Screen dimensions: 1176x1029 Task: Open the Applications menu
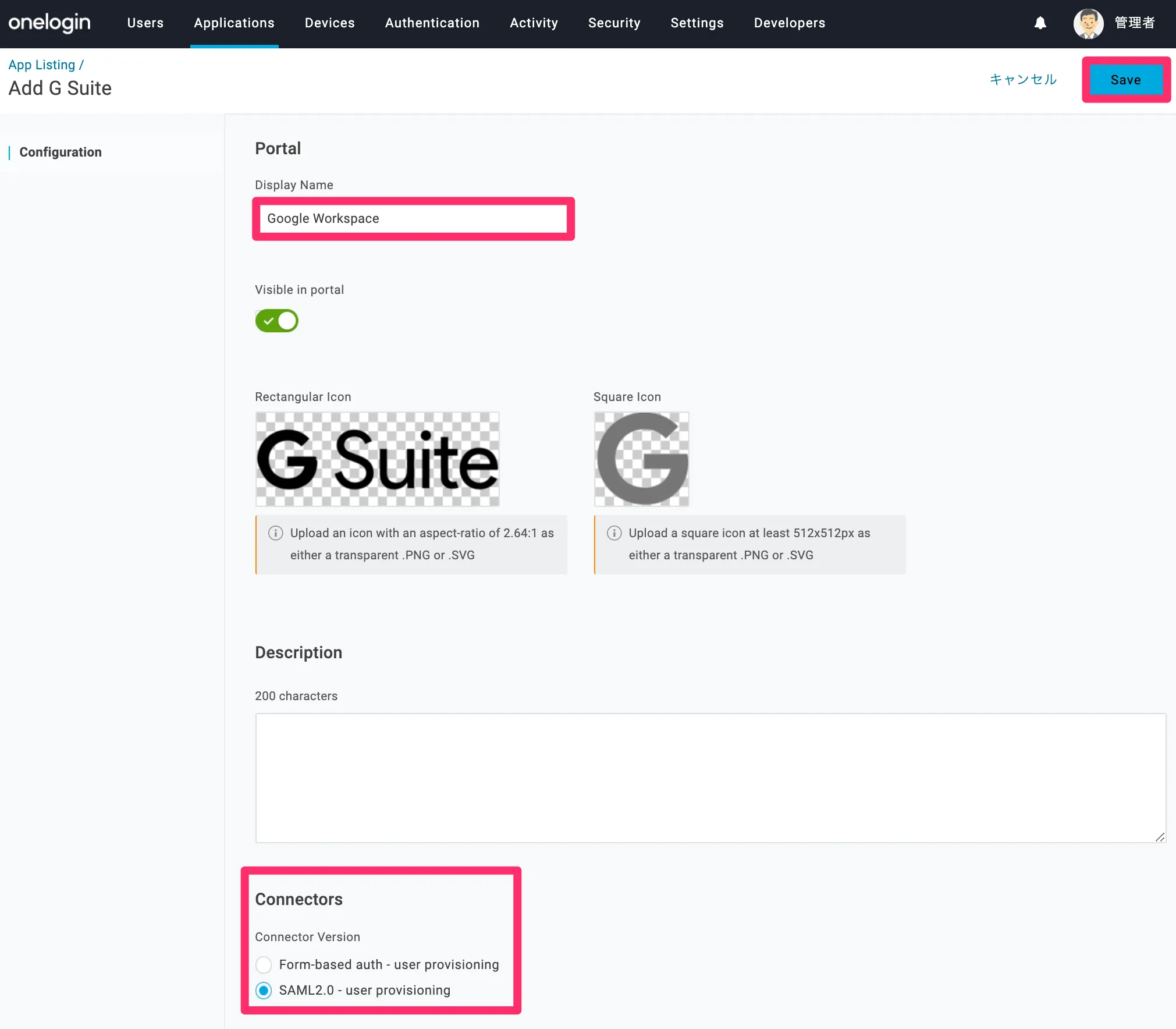pos(234,23)
